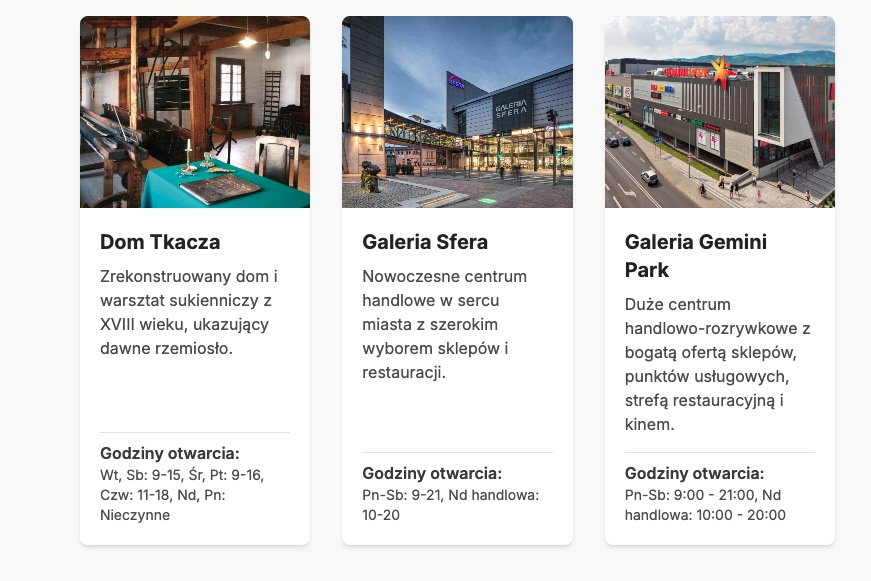871x581 pixels.
Task: Click the divider line in Galeria Sfera card
Action: click(457, 452)
